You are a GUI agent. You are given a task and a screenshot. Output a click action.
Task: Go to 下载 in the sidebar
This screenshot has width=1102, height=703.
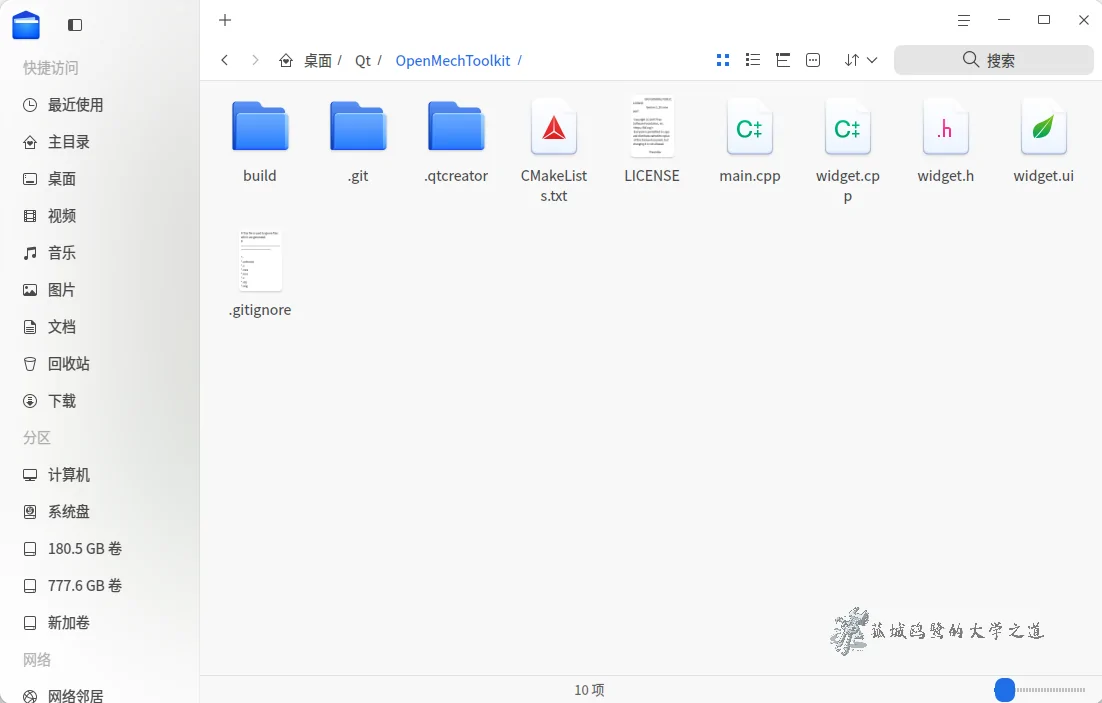(x=62, y=401)
